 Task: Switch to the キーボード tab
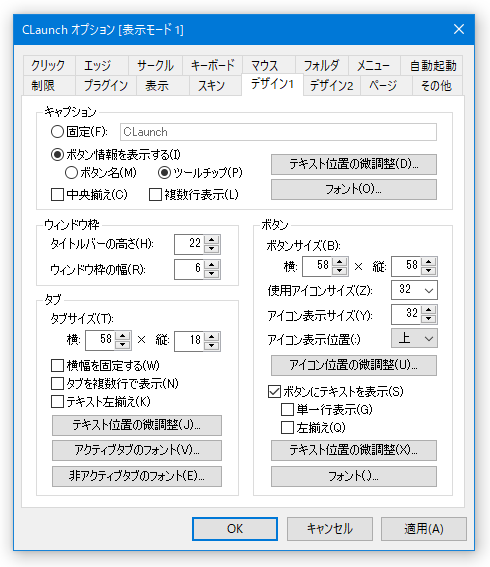point(213,66)
